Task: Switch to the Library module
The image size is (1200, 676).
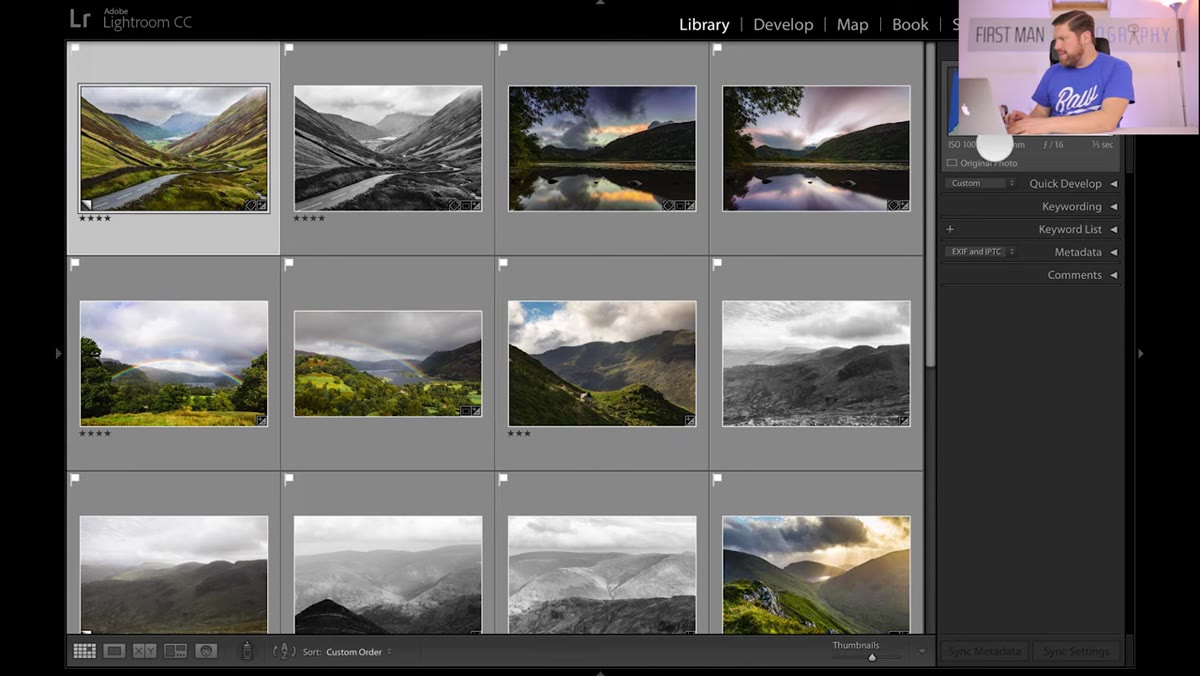Action: click(x=704, y=25)
